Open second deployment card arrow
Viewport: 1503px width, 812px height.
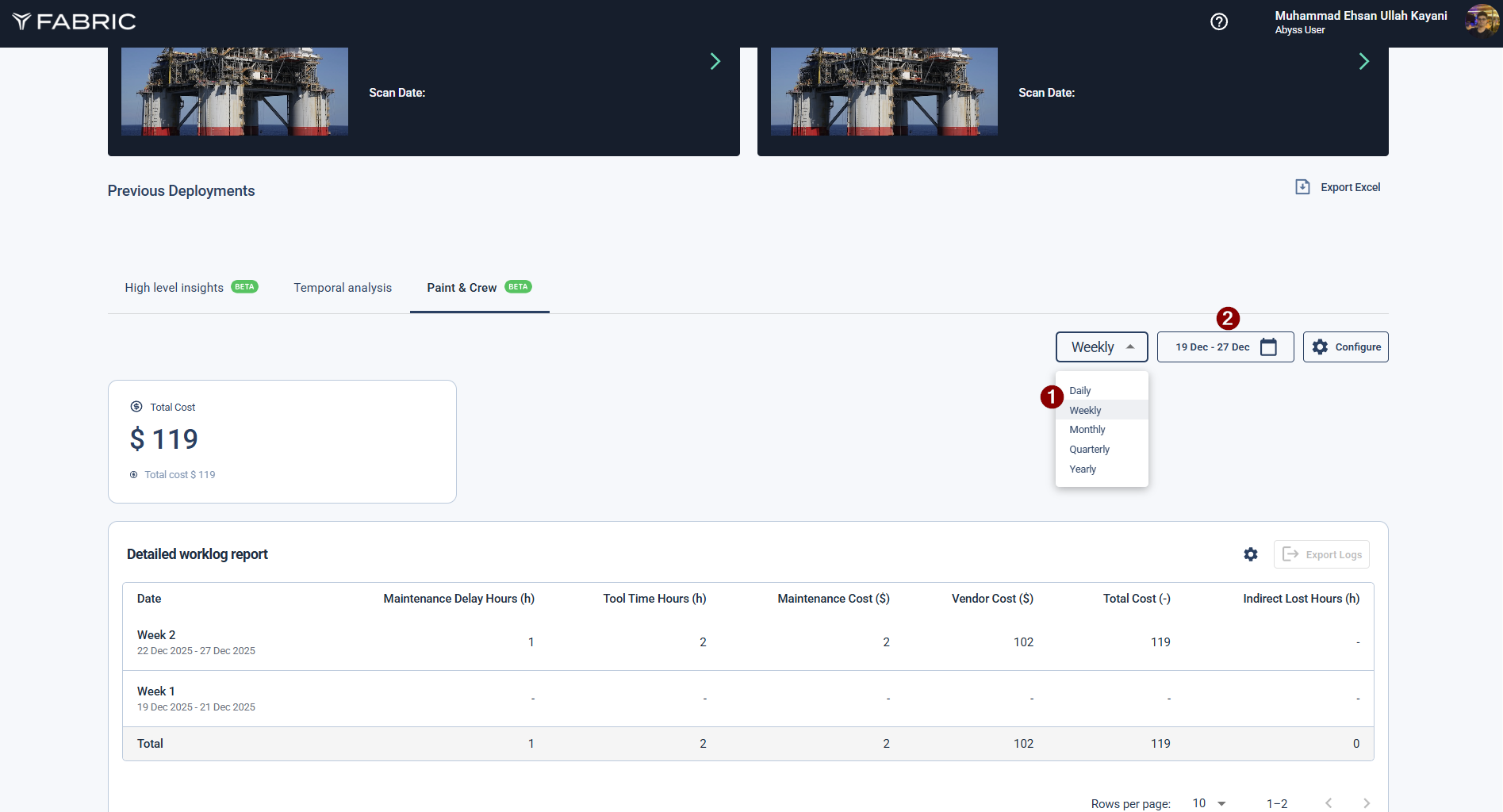click(1363, 62)
